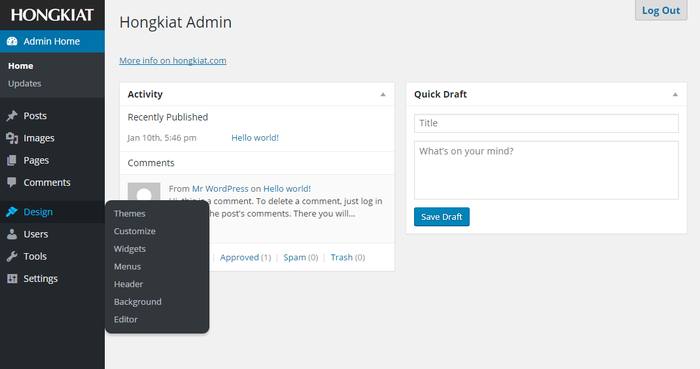Click the Quick Draft panel heading

pyautogui.click(x=440, y=94)
